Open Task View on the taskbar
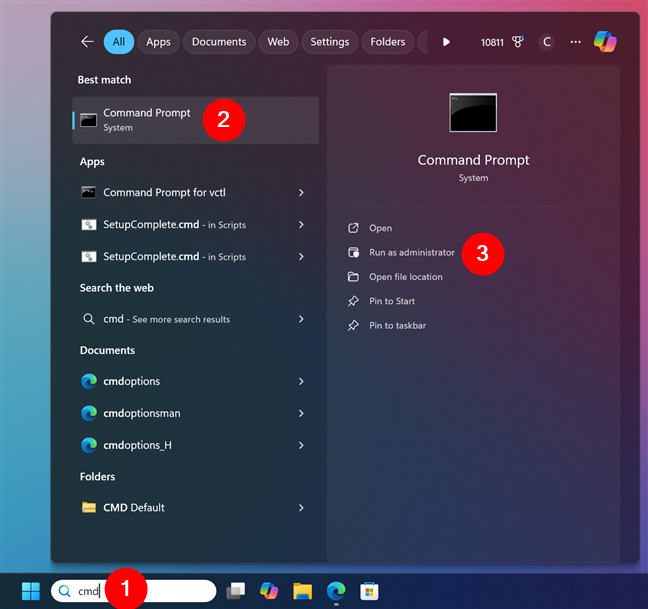Image resolution: width=648 pixels, height=609 pixels. (236, 591)
